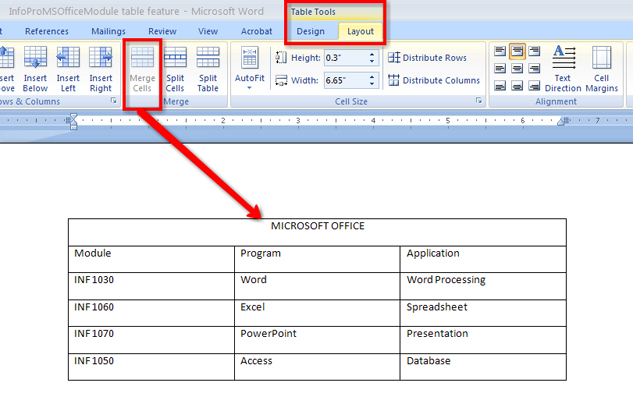This screenshot has width=633, height=404.
Task: Open the AutoFit dropdown
Action: (x=249, y=69)
